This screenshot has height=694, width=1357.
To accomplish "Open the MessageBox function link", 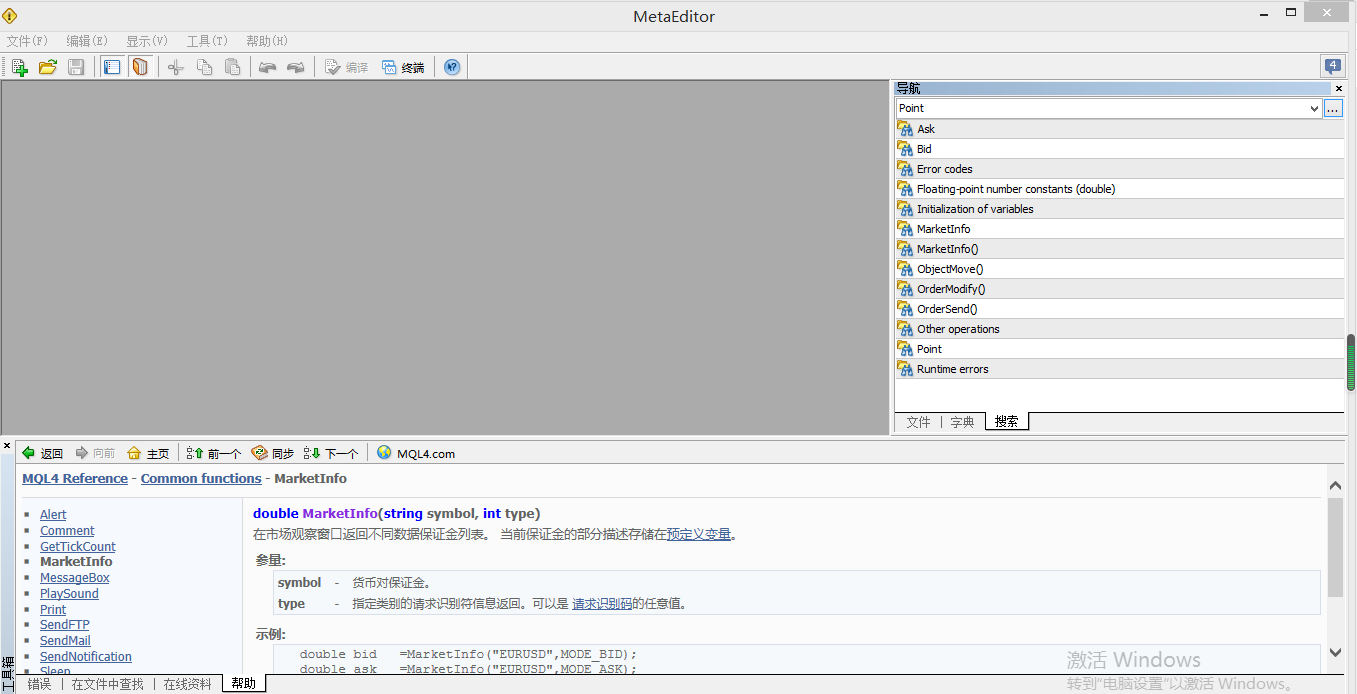I will pyautogui.click(x=75, y=578).
